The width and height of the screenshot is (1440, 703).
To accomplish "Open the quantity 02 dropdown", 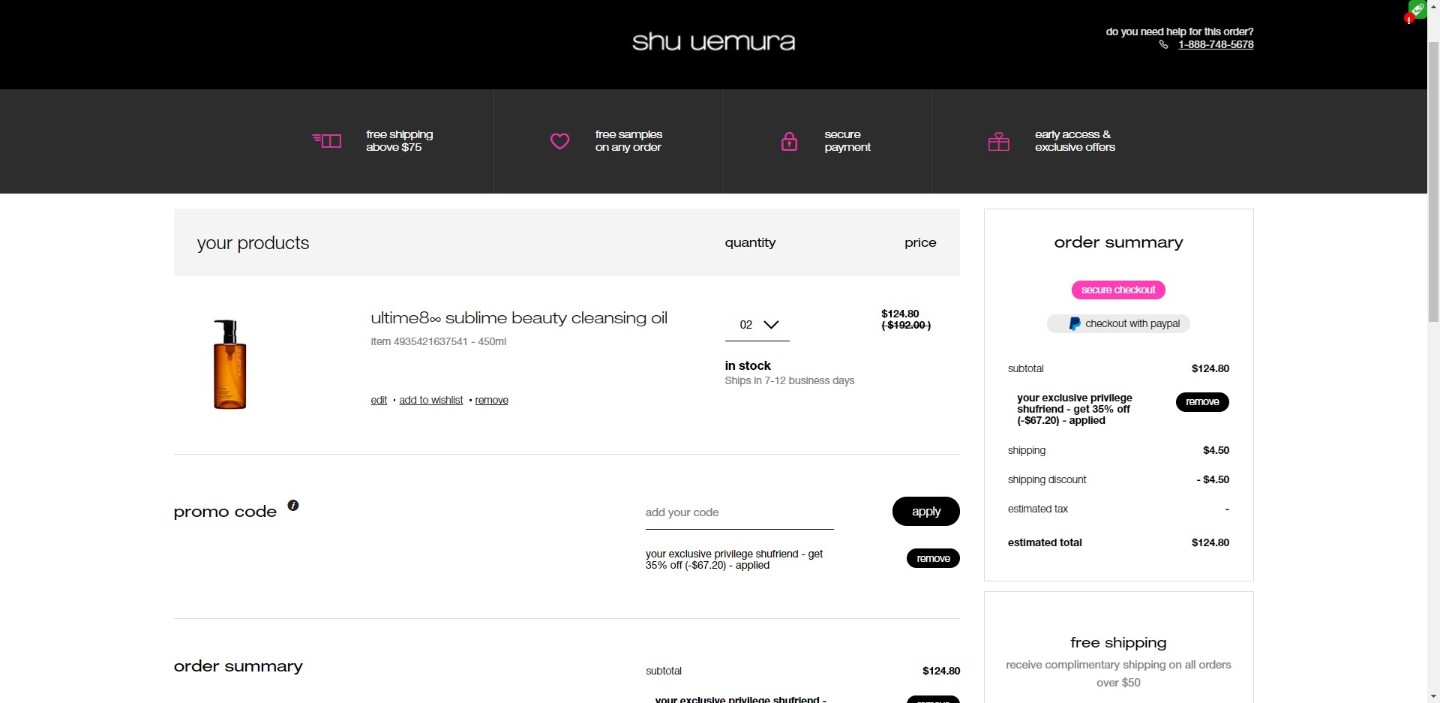I will 757,325.
